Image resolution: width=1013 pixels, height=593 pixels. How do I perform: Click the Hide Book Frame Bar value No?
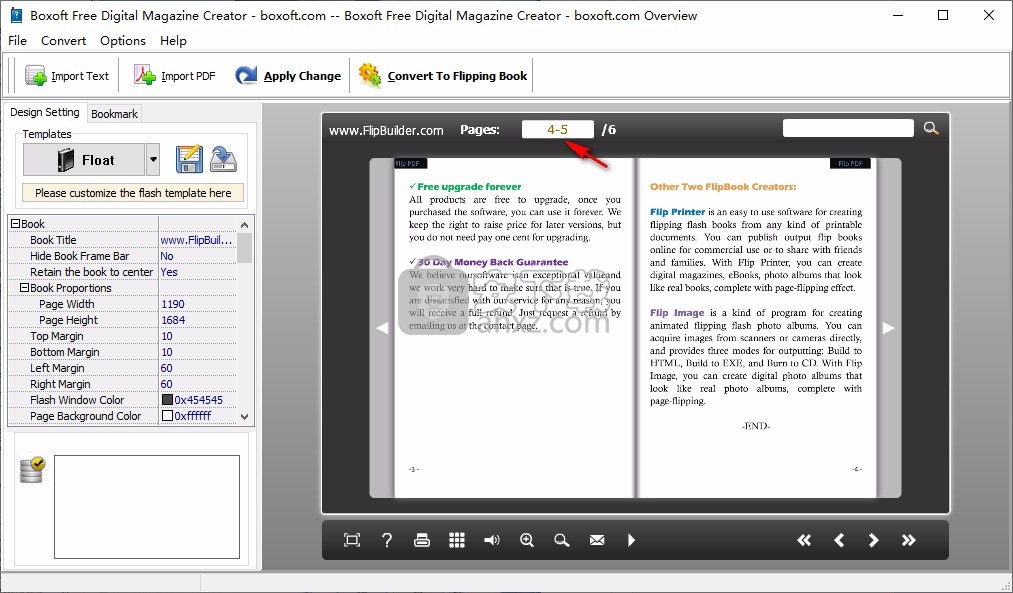click(x=167, y=256)
